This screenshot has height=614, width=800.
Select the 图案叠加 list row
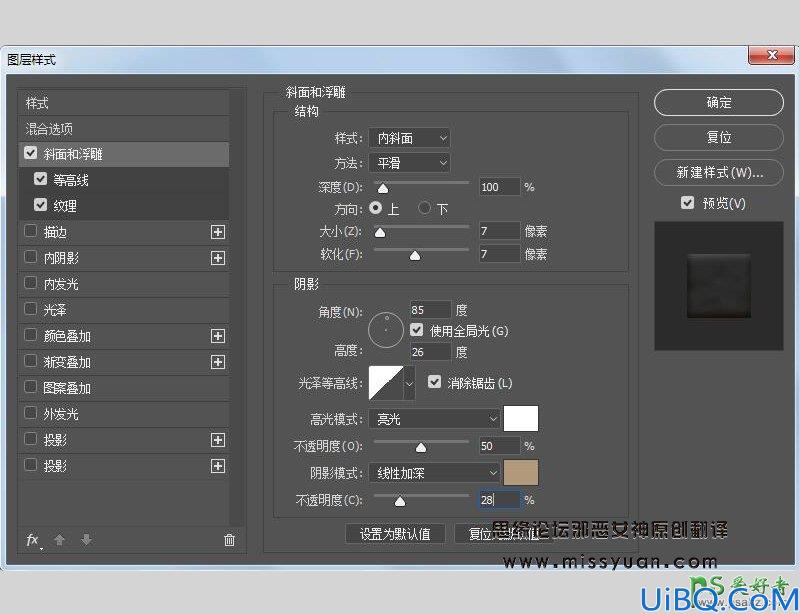tap(123, 388)
